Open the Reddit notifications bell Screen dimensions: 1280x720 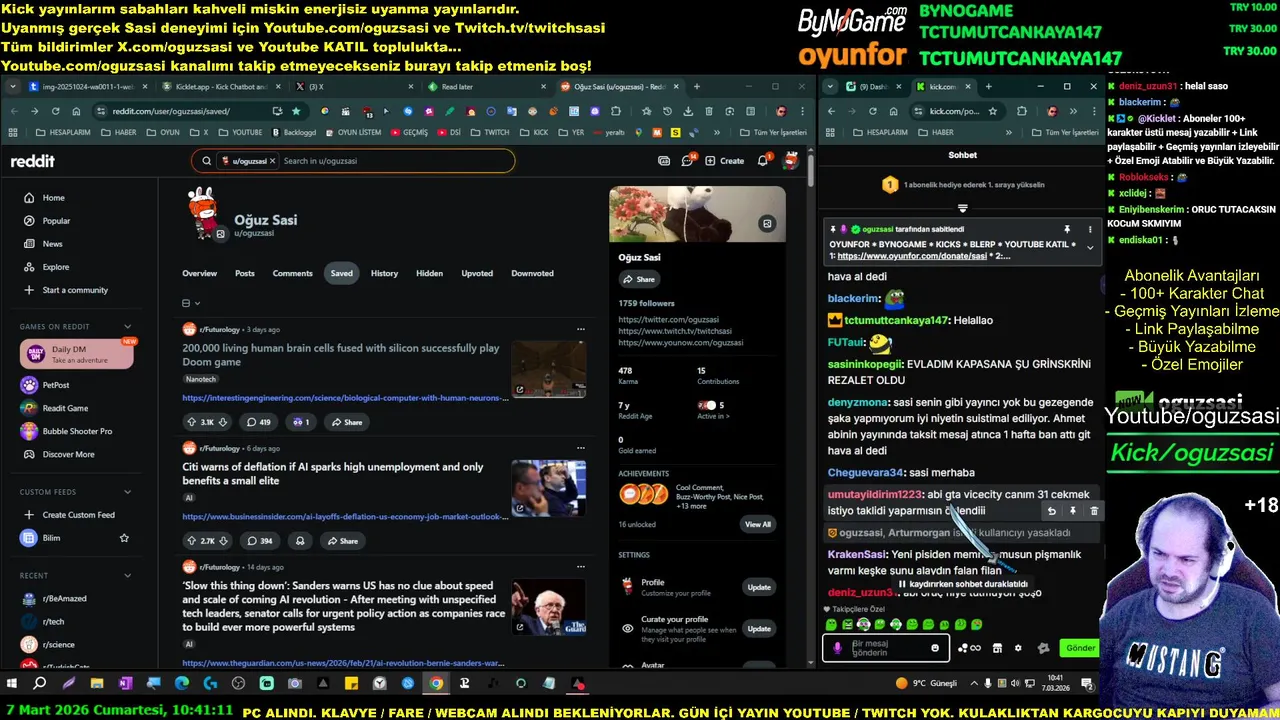point(763,160)
